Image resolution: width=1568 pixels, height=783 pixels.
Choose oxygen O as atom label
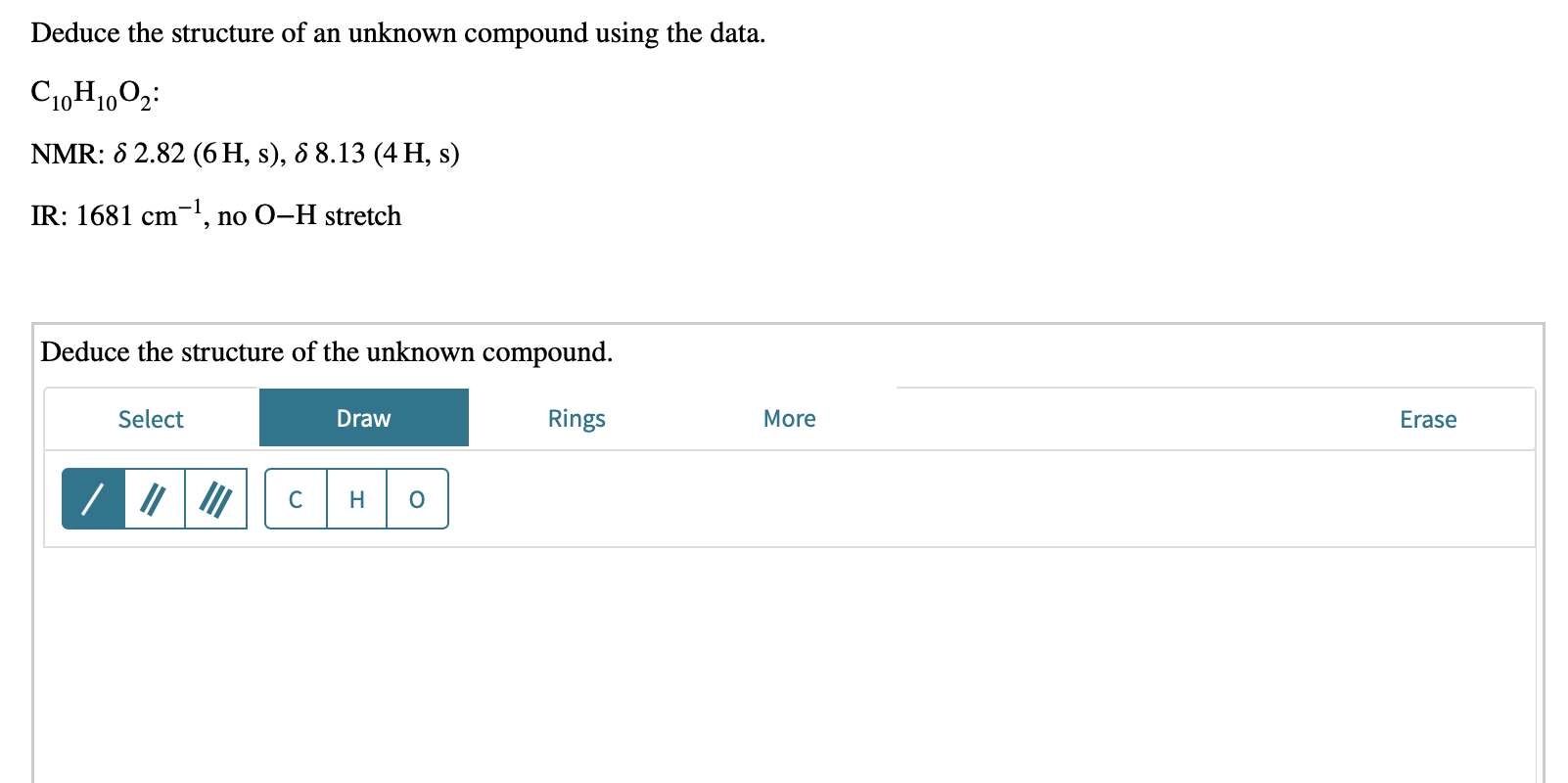tap(417, 499)
